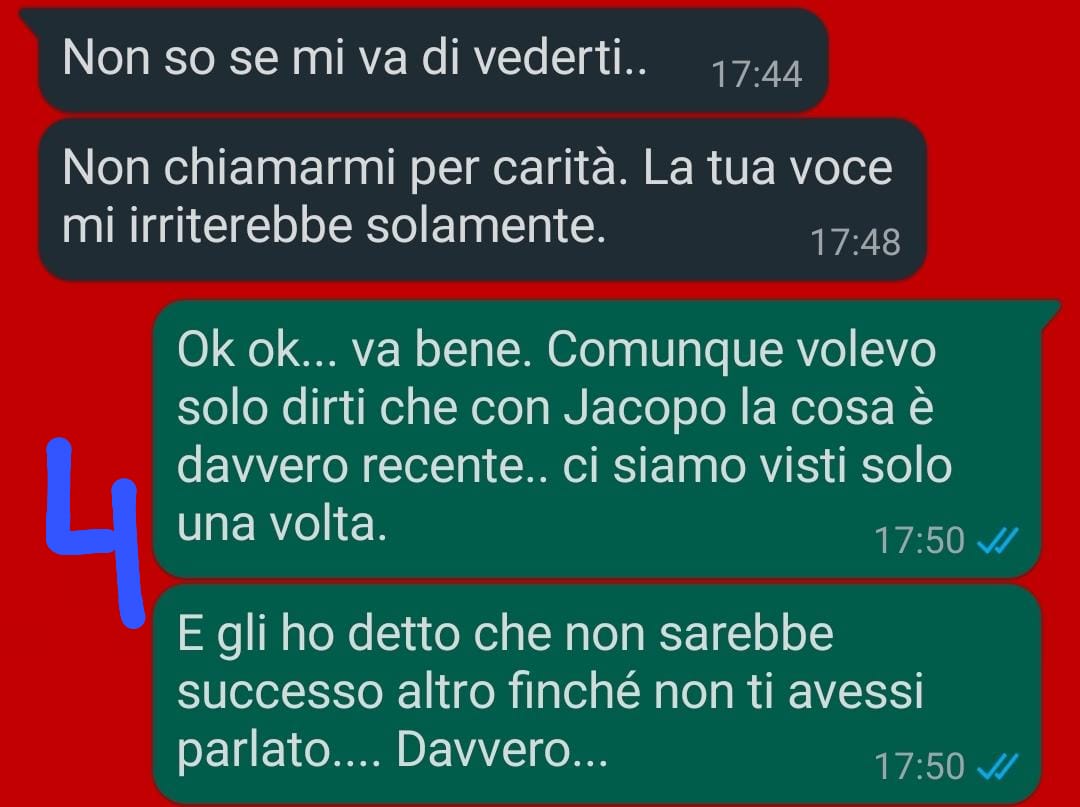Viewport: 1080px width, 807px height.
Task: Click the word 'solamente.' in the grey bubble
Action: coord(486,227)
